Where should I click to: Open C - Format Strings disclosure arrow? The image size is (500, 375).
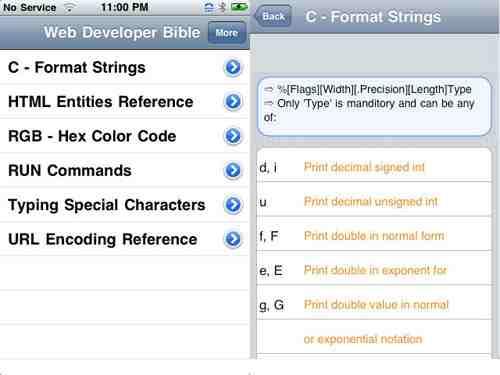tap(233, 67)
